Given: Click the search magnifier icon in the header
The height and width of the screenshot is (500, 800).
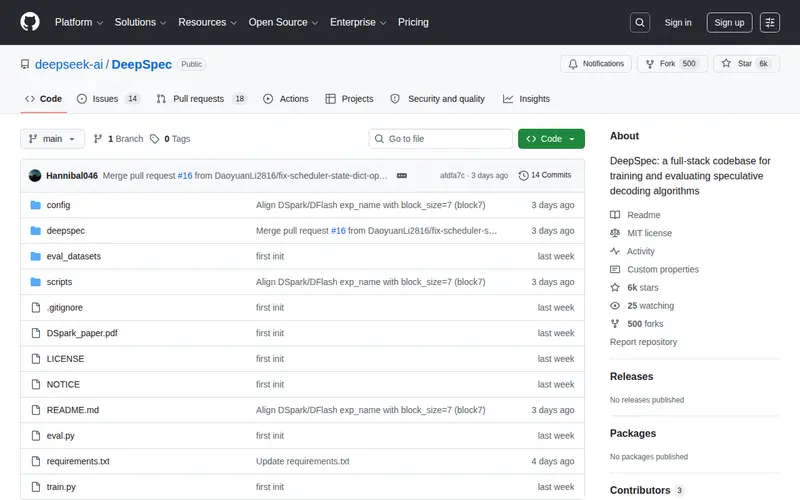Looking at the screenshot, I should [x=639, y=22].
